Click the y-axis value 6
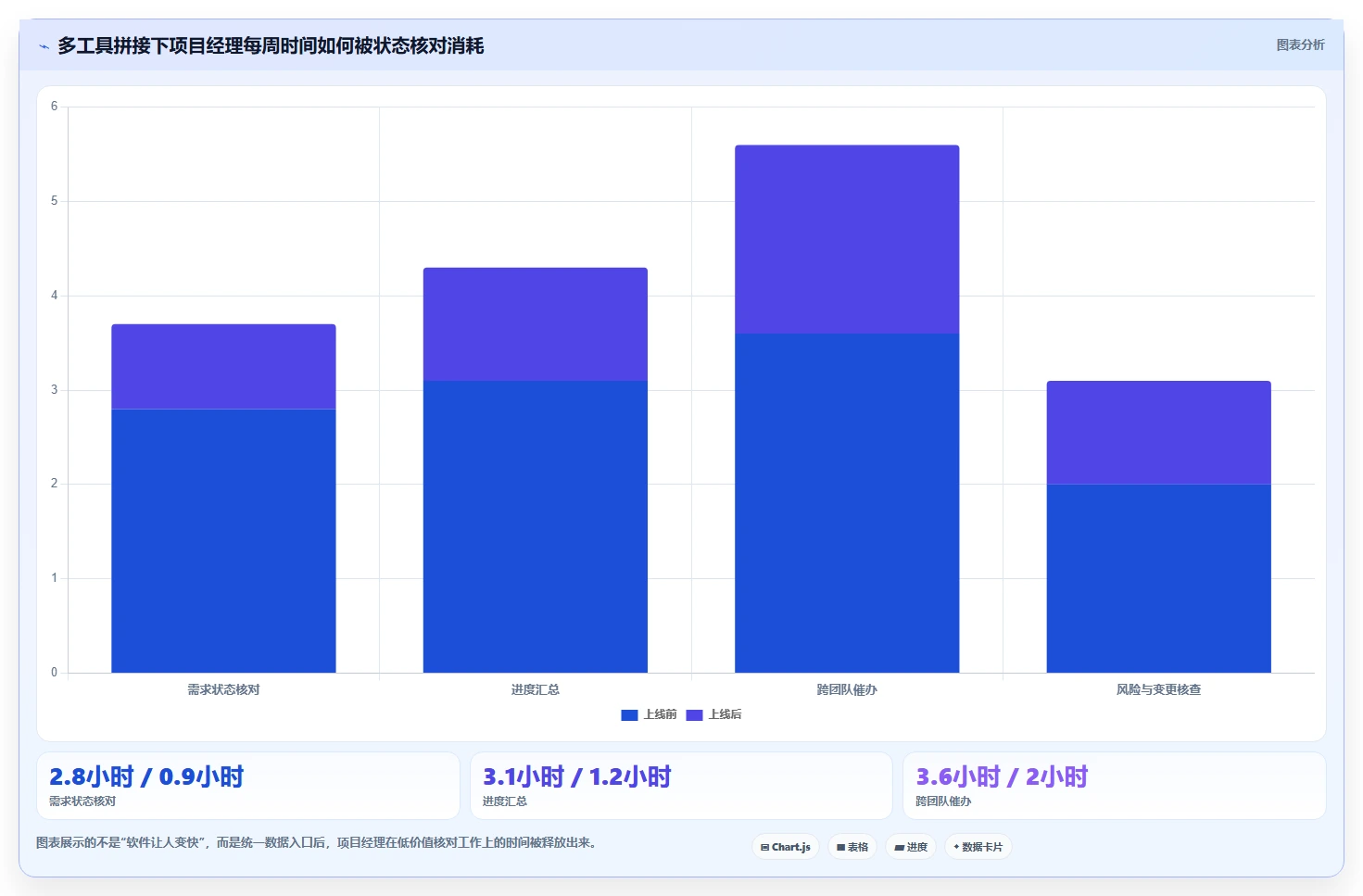The height and width of the screenshot is (896, 1363). (54, 107)
